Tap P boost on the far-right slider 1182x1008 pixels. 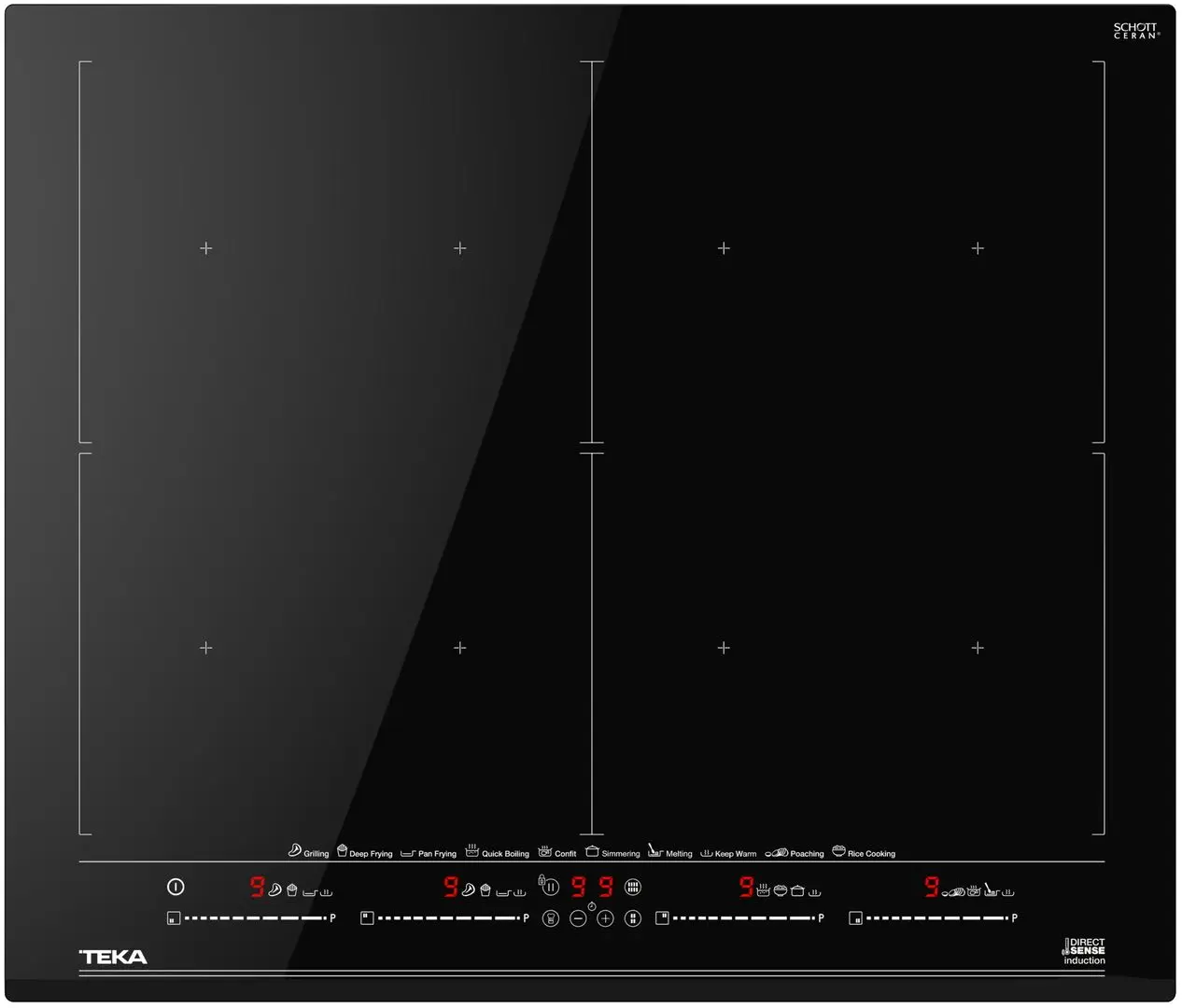1015,918
